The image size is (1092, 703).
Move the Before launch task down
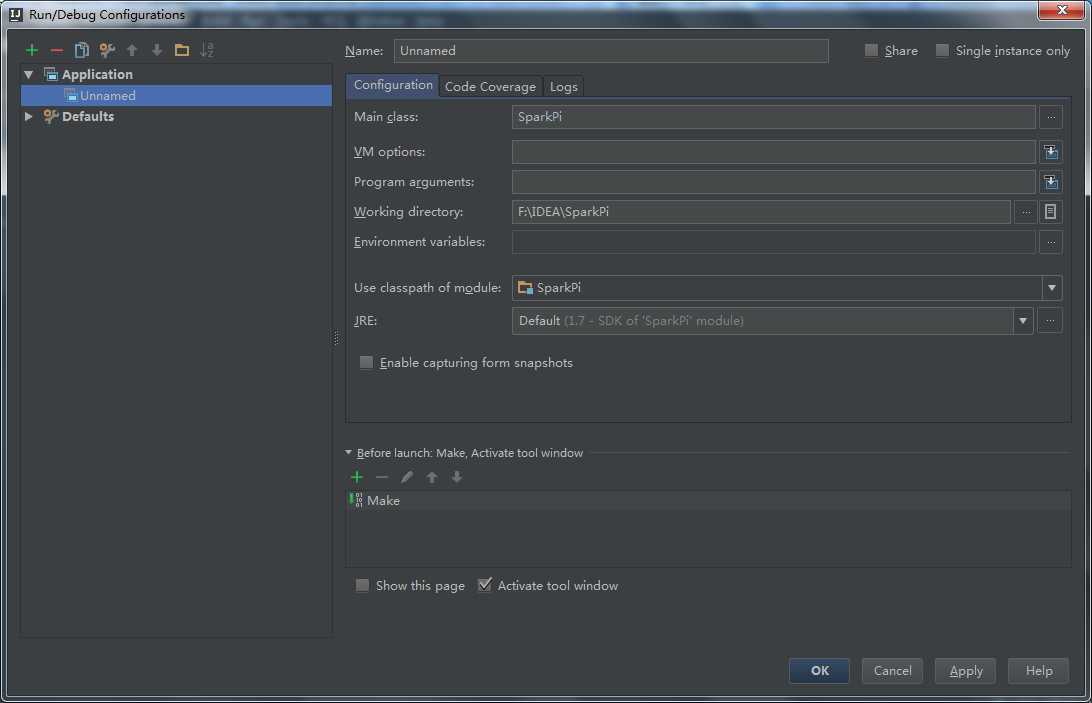coord(457,477)
